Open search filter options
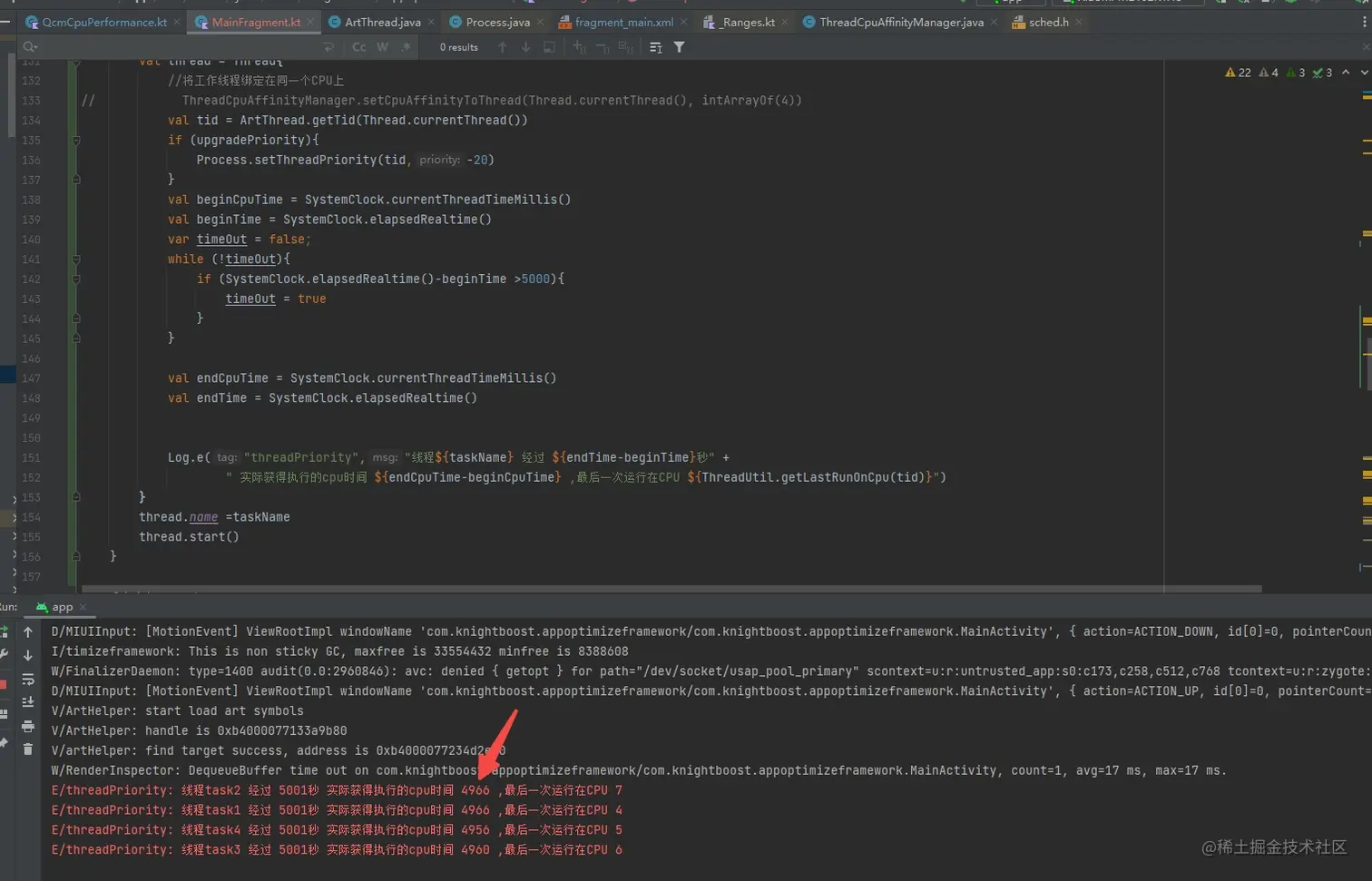The width and height of the screenshot is (1372, 881). point(679,47)
